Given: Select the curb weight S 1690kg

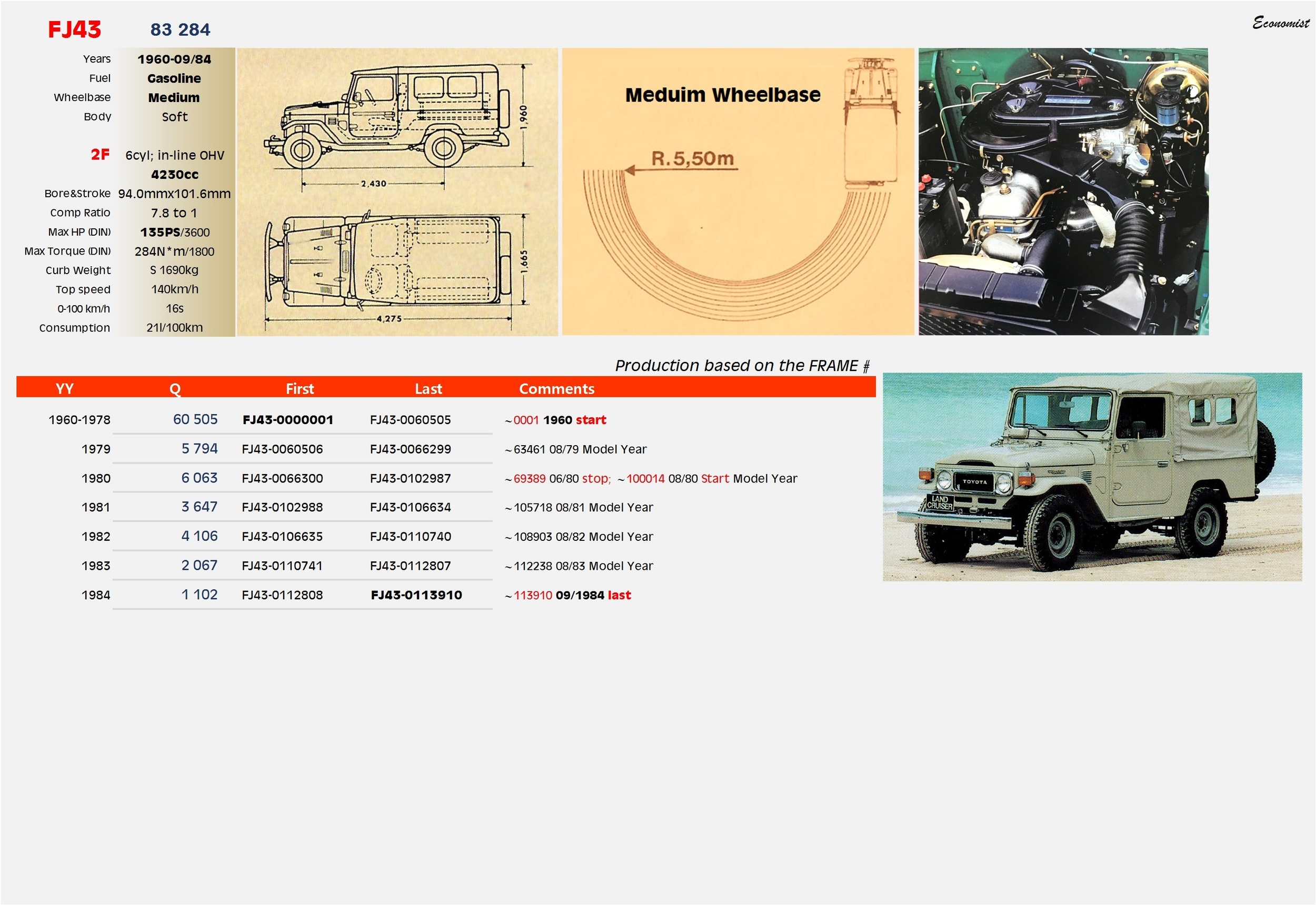Looking at the screenshot, I should (x=174, y=270).
